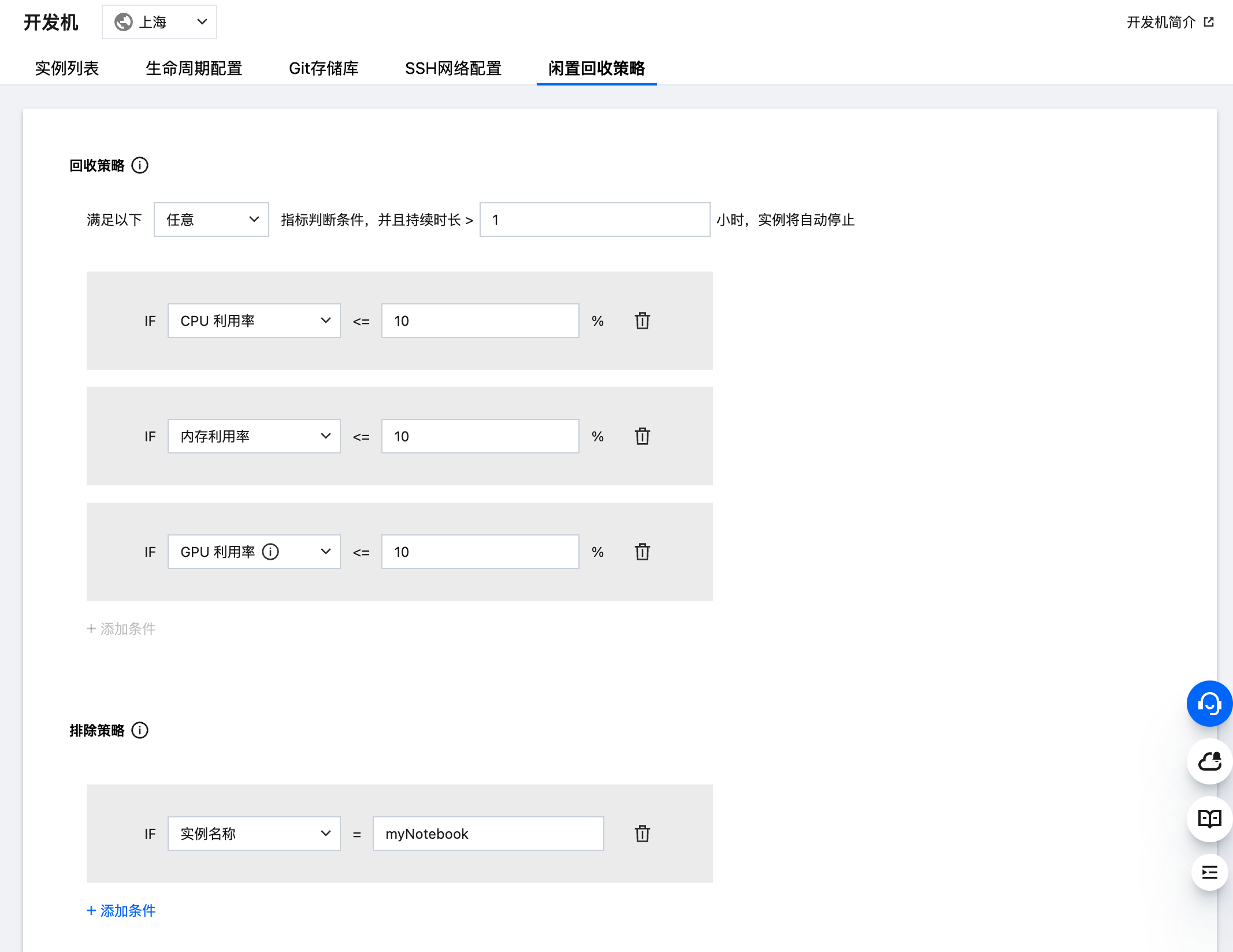Viewport: 1233px width, 952px height.
Task: Expand the 任意 condition match dropdown
Action: [211, 220]
